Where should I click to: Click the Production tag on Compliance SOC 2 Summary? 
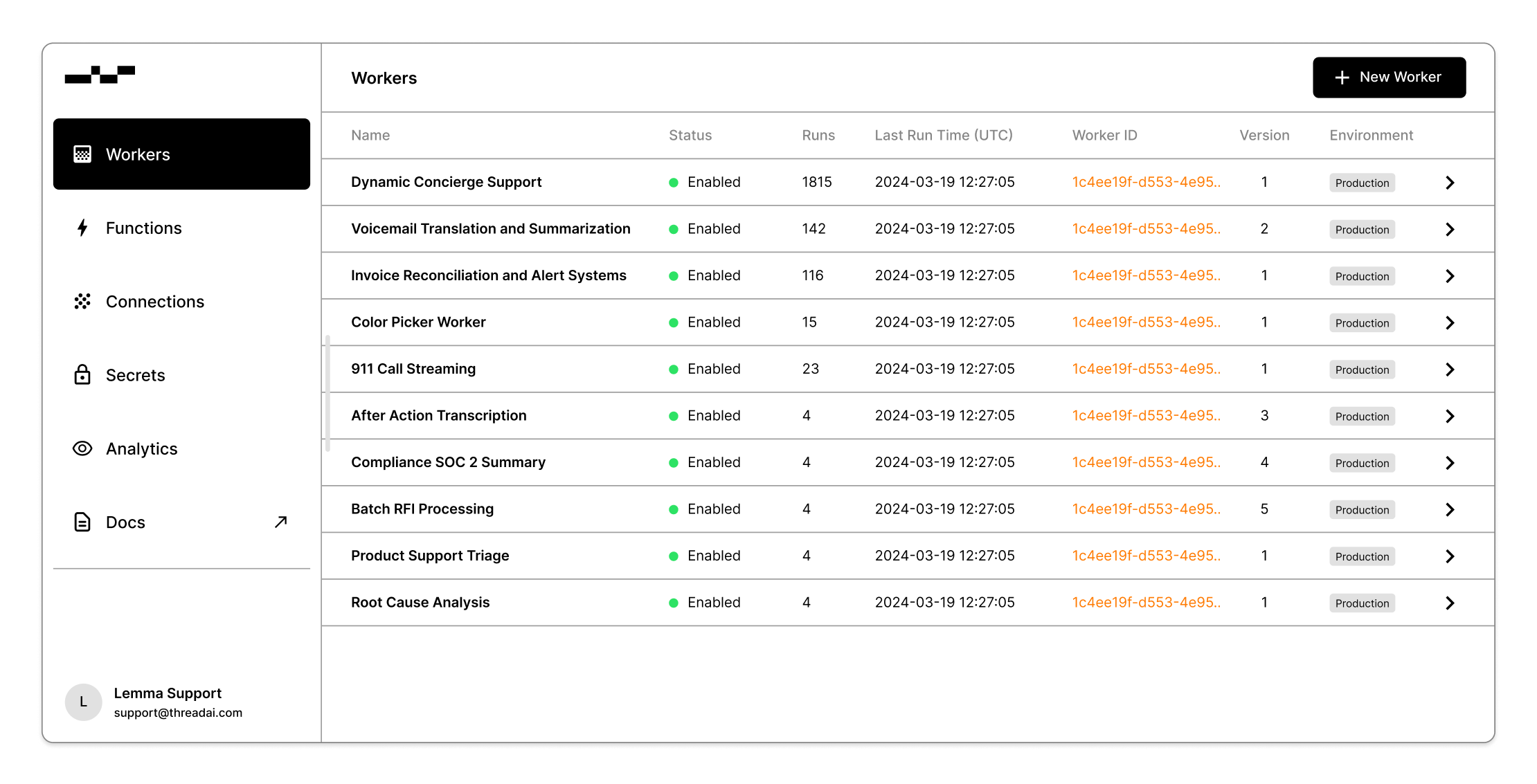1362,463
